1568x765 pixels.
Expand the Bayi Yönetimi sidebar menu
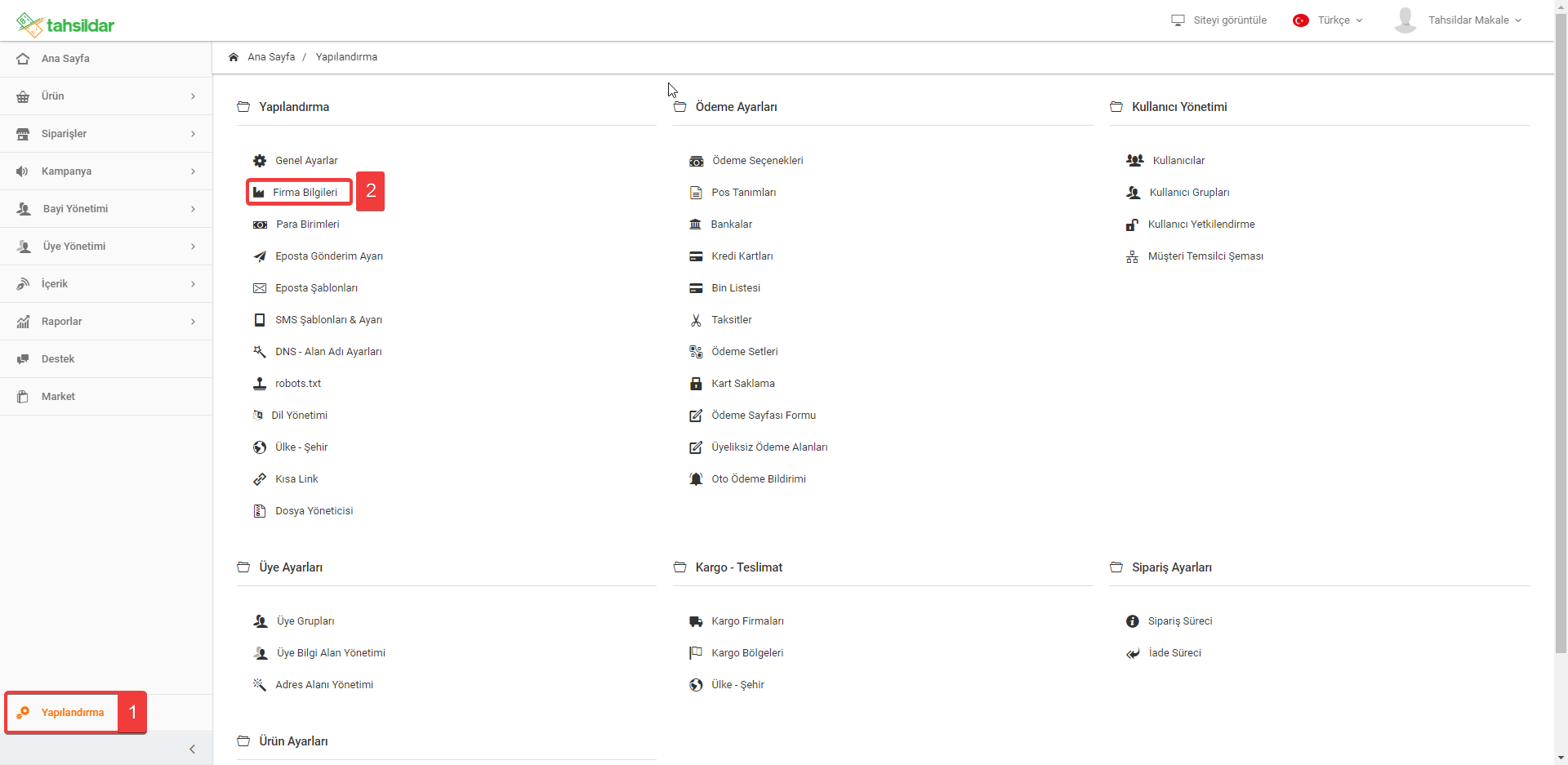coord(106,209)
